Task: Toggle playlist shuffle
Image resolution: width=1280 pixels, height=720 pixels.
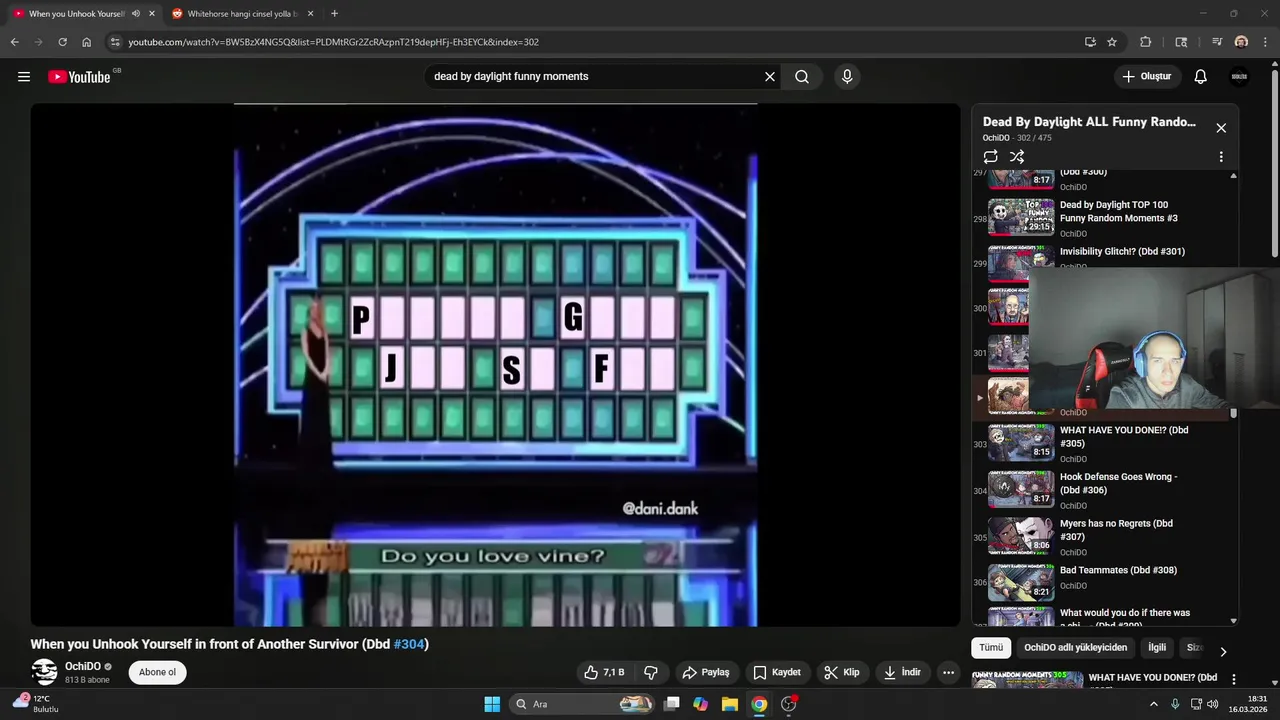Action: 1017,157
